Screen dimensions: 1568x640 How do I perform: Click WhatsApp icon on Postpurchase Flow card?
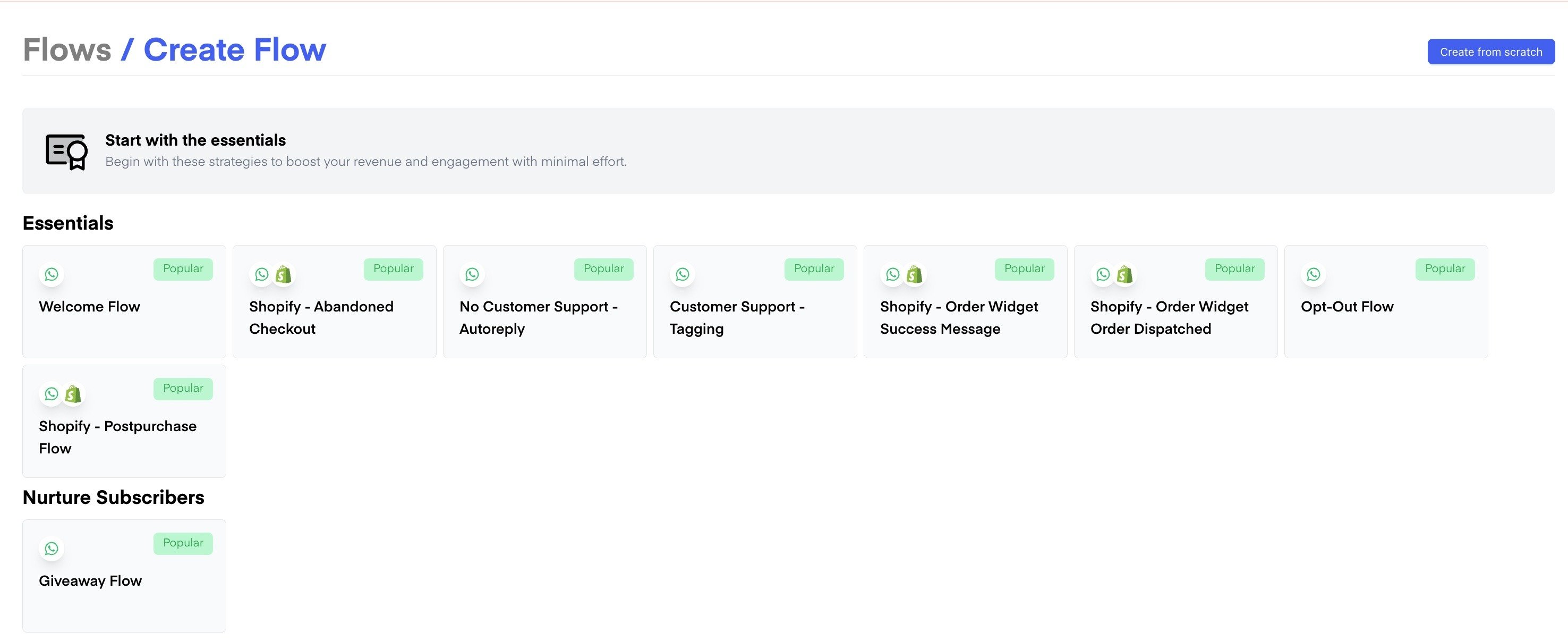coord(52,394)
